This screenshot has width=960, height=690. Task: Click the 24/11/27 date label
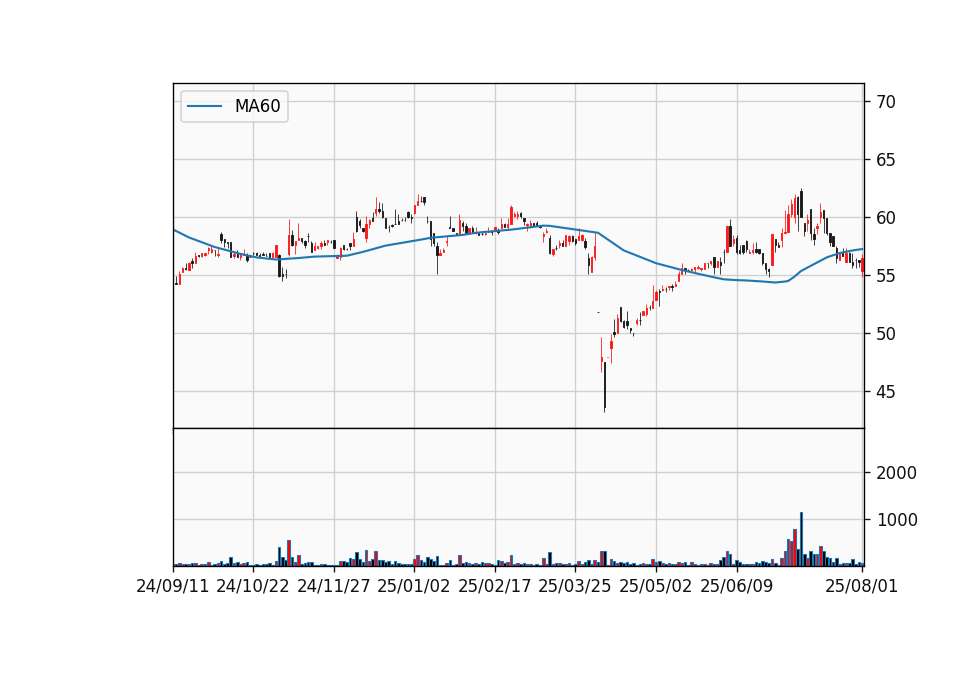tap(334, 586)
